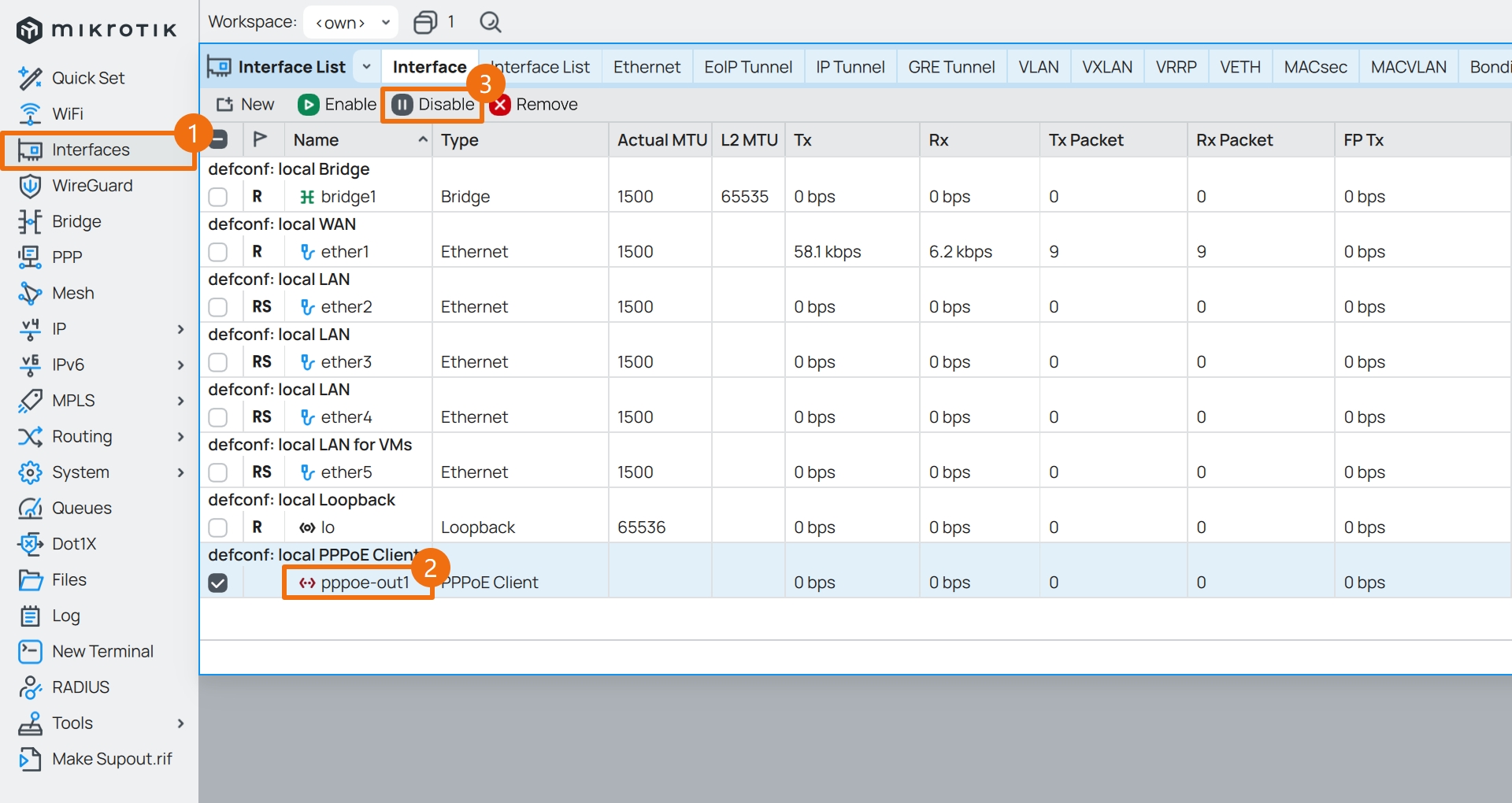The height and width of the screenshot is (803, 1512).
Task: Expand the System submenu arrow
Action: (x=181, y=472)
